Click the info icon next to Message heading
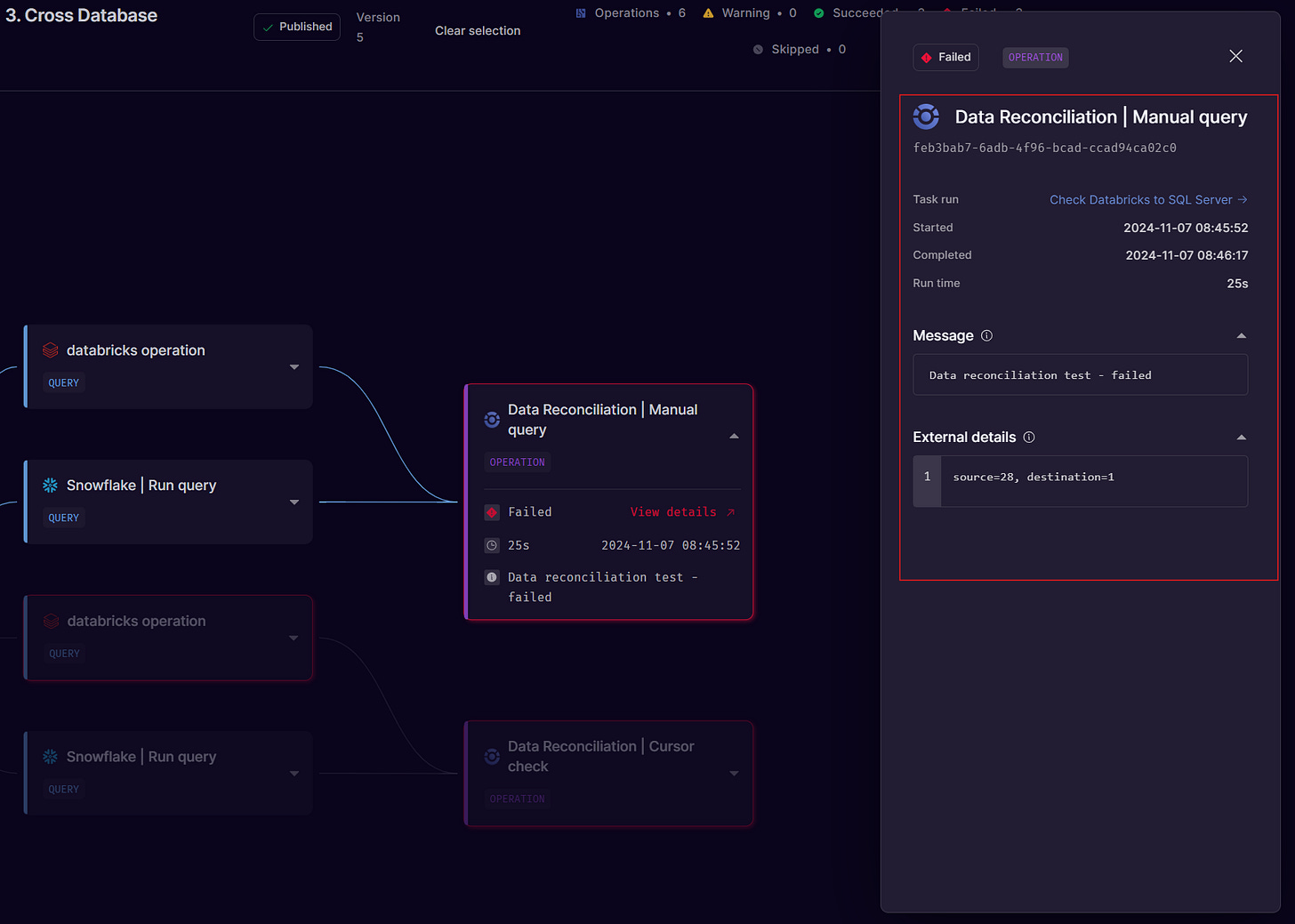The width and height of the screenshot is (1295, 924). click(986, 335)
